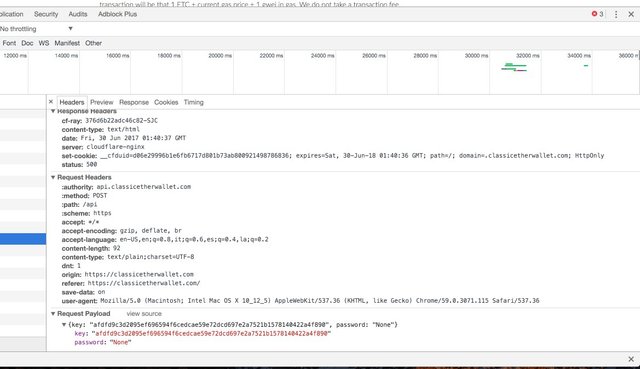Collapse the Request Payload section

(x=53, y=313)
